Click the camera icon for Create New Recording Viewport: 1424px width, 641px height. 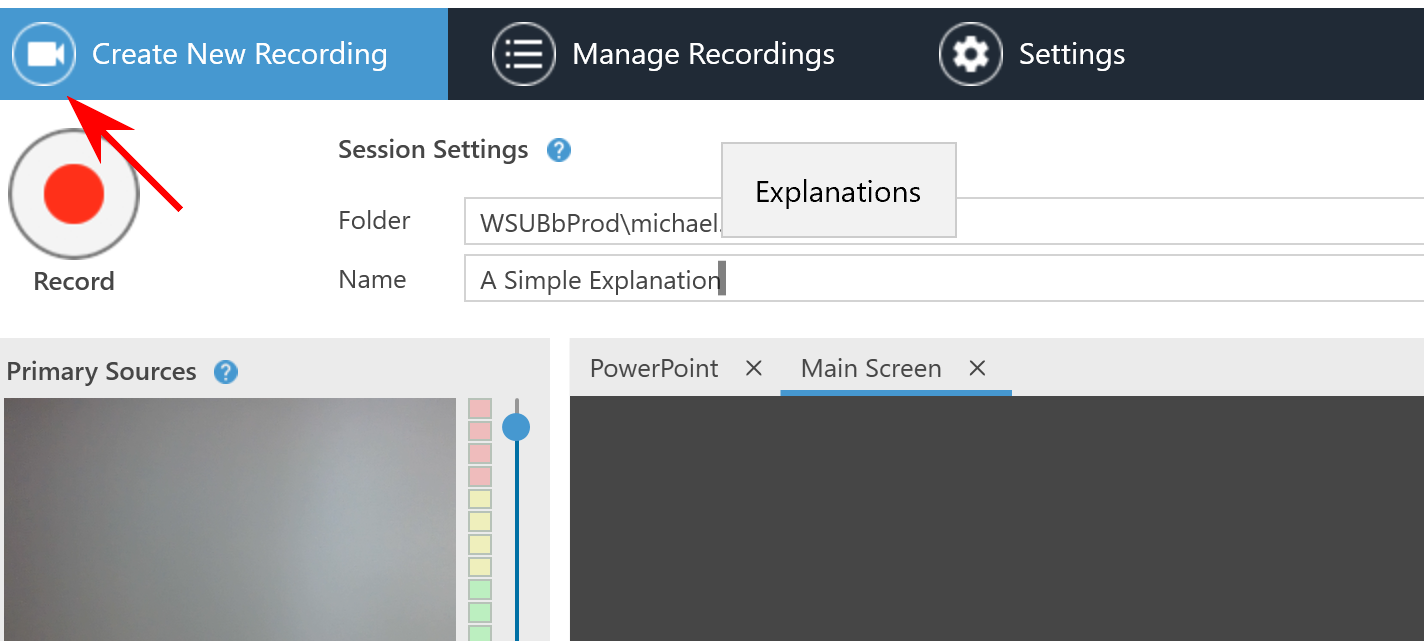pos(44,54)
